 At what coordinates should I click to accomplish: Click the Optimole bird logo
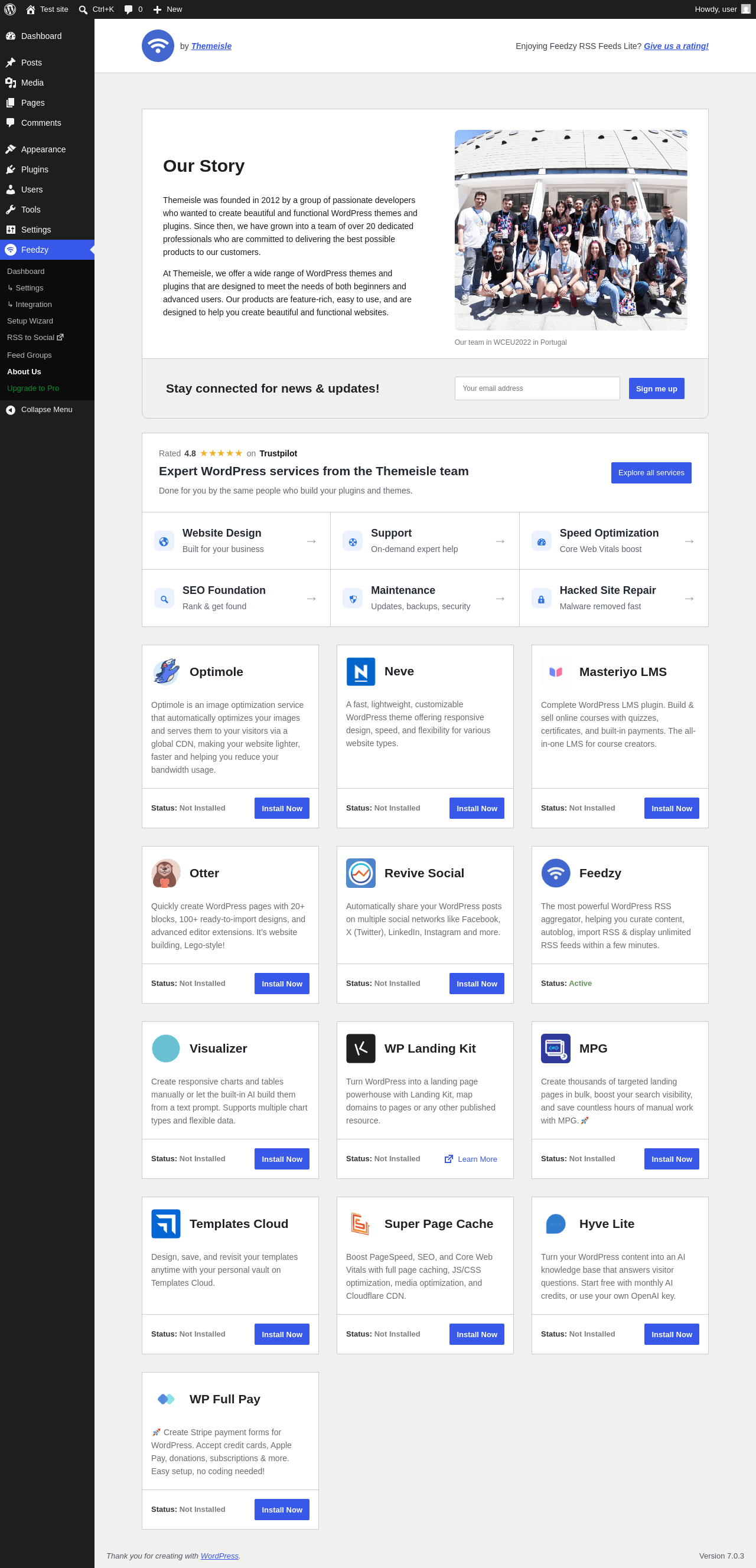click(x=166, y=672)
